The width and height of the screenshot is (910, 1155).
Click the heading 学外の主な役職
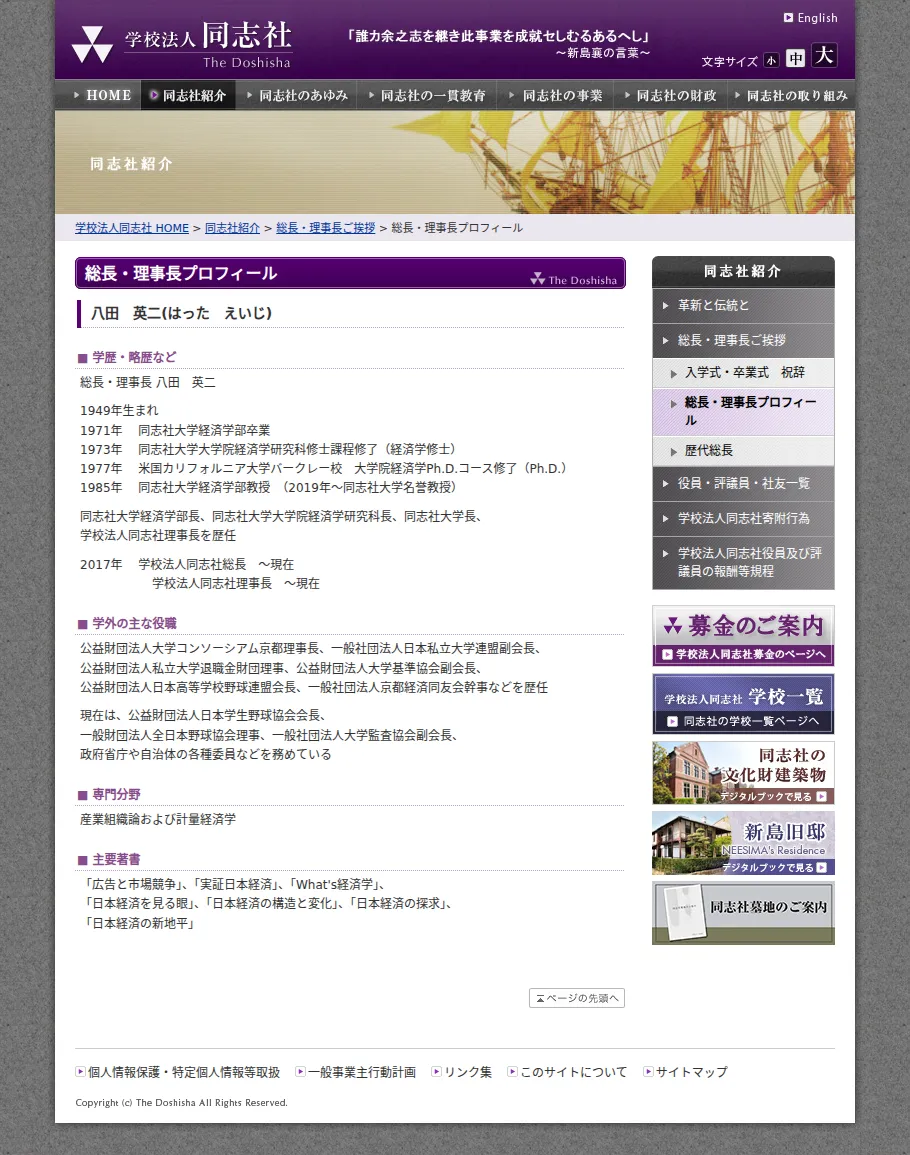point(134,623)
